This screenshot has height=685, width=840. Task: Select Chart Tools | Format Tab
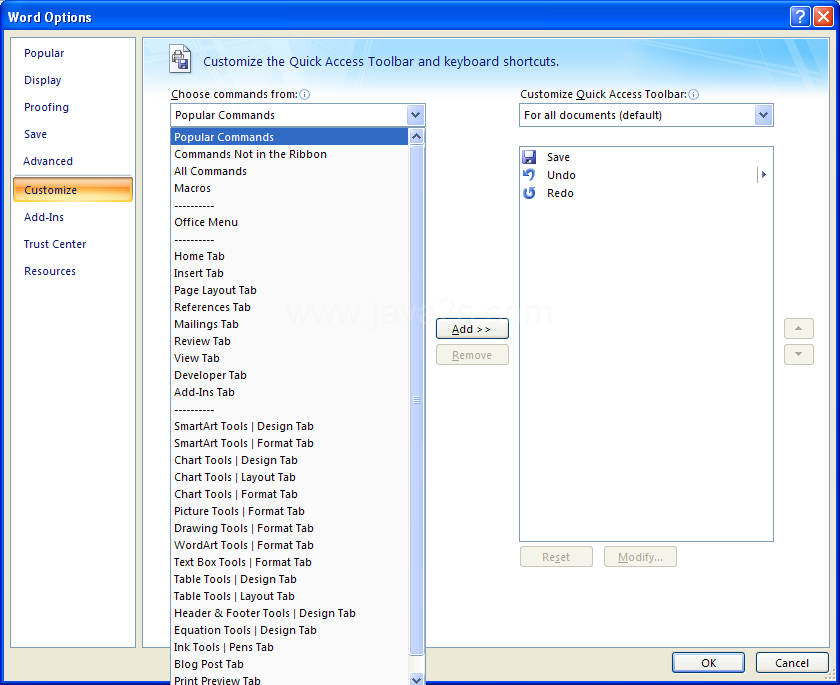289,494
